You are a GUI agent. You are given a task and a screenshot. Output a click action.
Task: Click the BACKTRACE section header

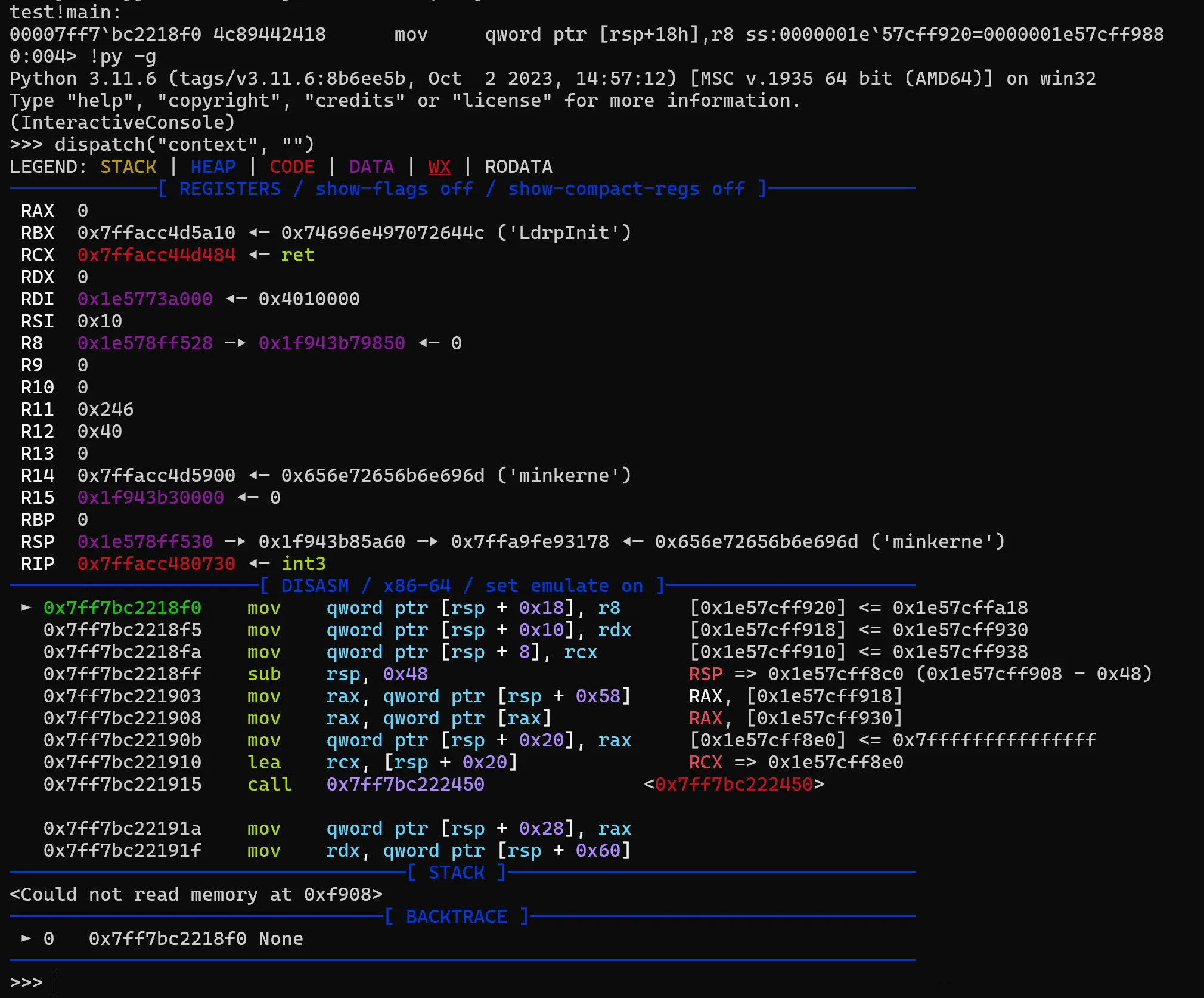(x=457, y=916)
